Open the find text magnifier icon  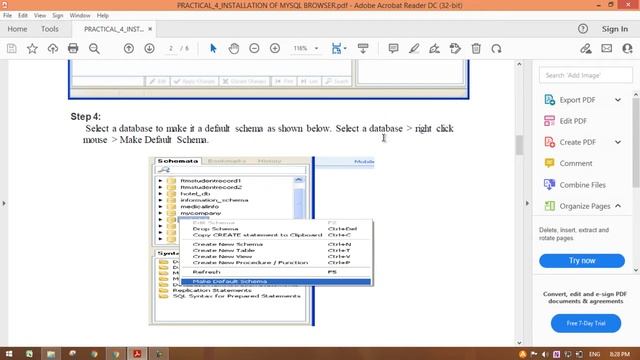point(94,49)
